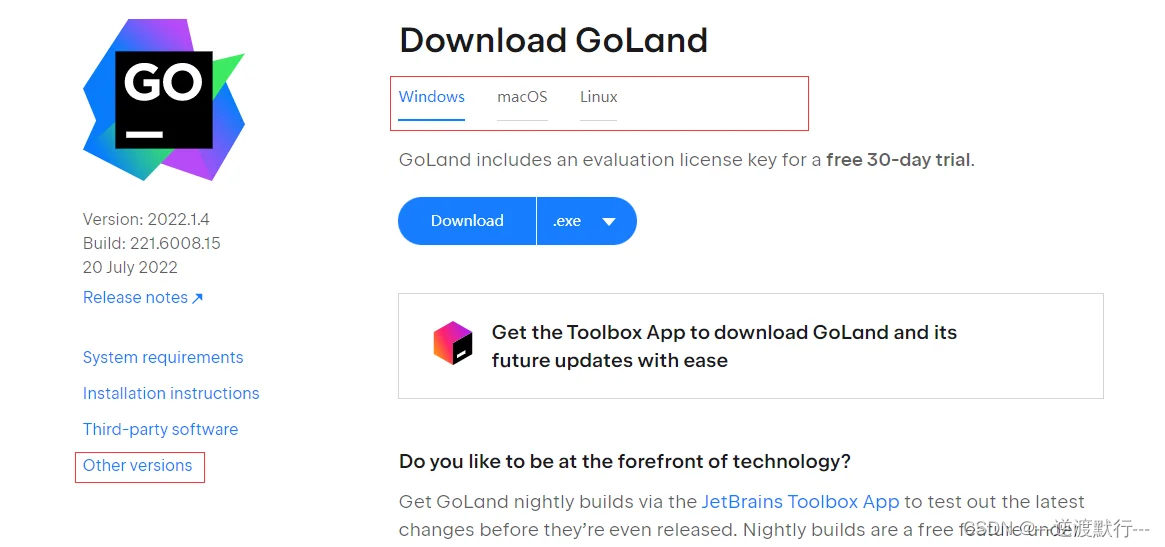This screenshot has height=547, width=1165.
Task: Open System requirements
Action: click(x=163, y=357)
